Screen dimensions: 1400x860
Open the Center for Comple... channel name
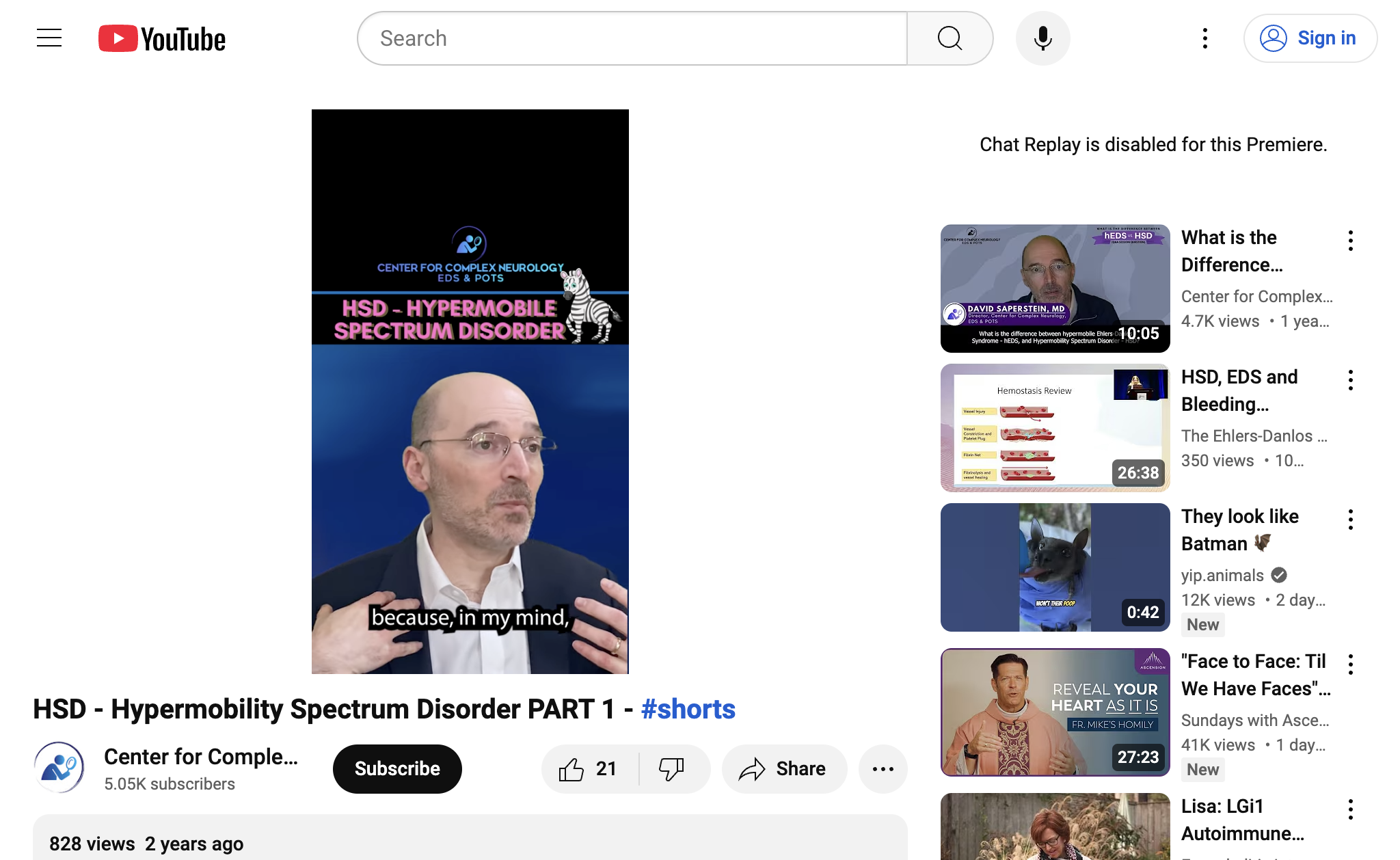click(x=201, y=757)
